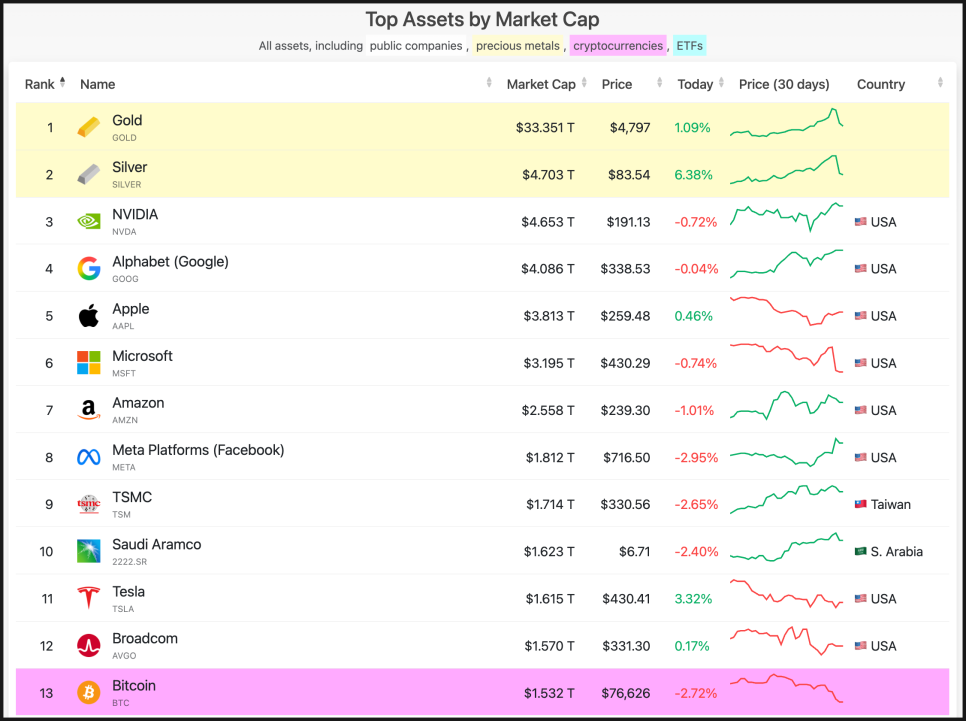Sort table by Today change column

coord(695,84)
